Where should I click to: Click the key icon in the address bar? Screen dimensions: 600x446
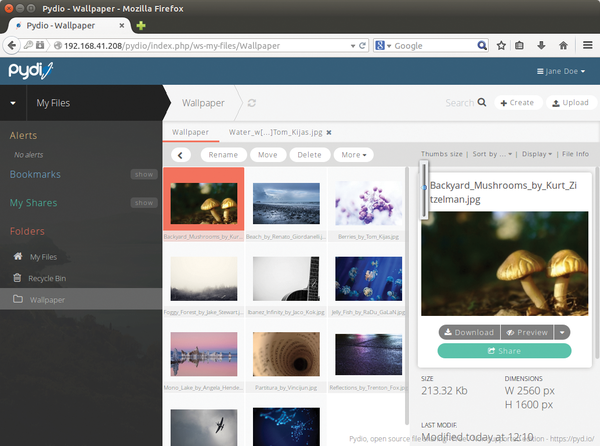pos(28,45)
